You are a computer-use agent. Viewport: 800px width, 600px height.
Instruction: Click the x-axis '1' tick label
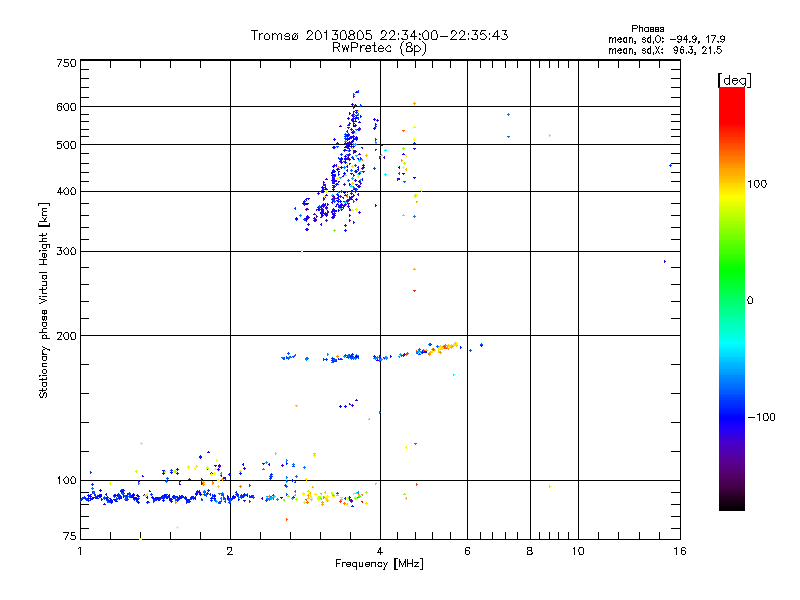[80, 551]
